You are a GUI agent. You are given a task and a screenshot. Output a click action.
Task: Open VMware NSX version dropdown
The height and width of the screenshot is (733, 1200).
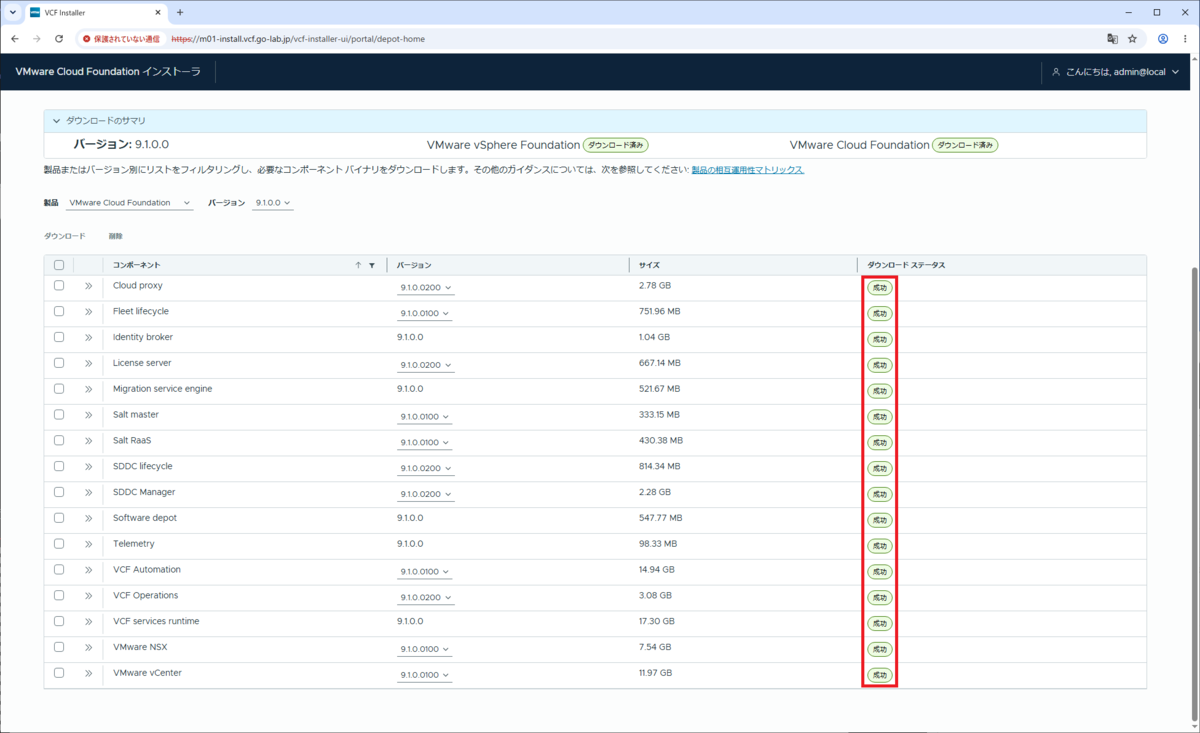426,650
